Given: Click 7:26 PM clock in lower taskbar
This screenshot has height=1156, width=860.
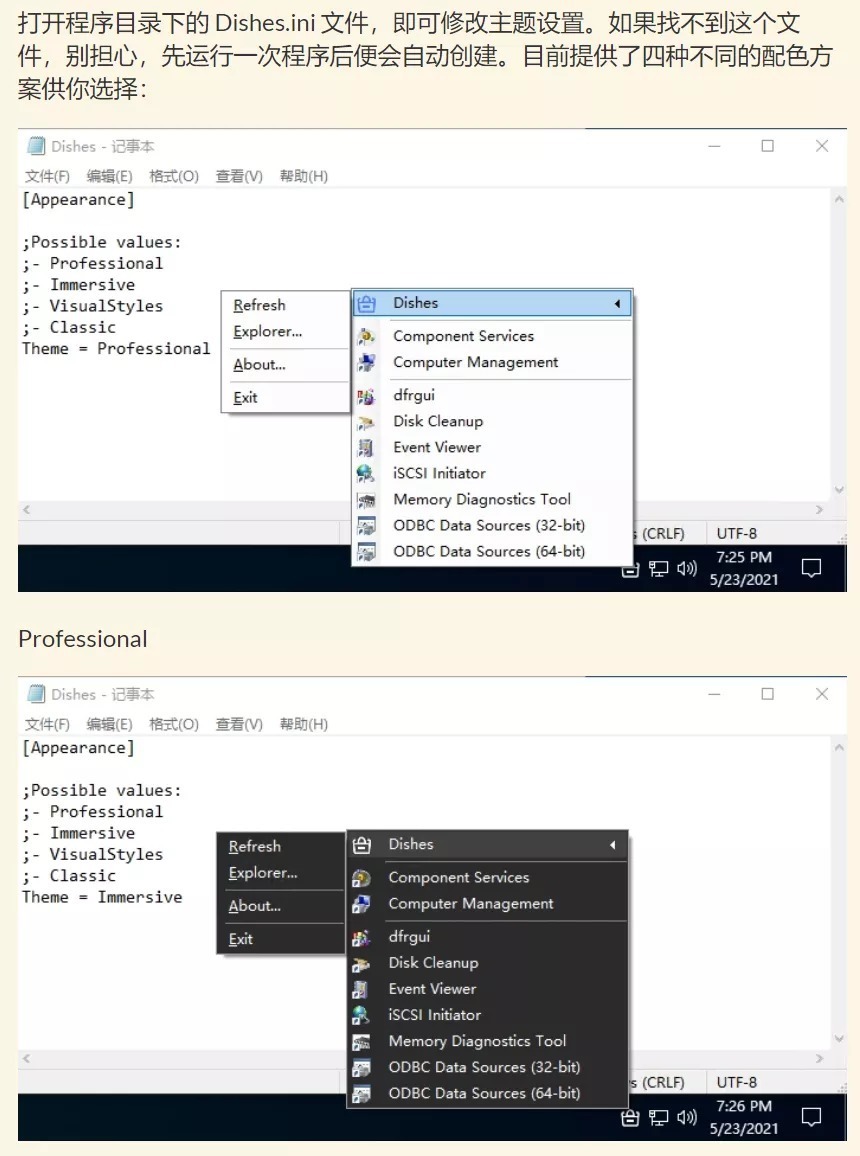Looking at the screenshot, I should pyautogui.click(x=744, y=1107).
